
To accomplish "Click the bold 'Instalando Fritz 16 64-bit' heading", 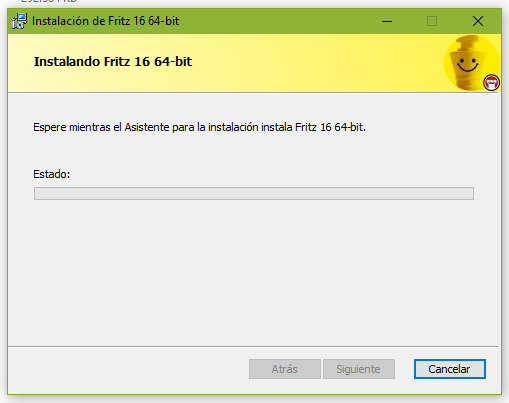I will click(x=113, y=62).
